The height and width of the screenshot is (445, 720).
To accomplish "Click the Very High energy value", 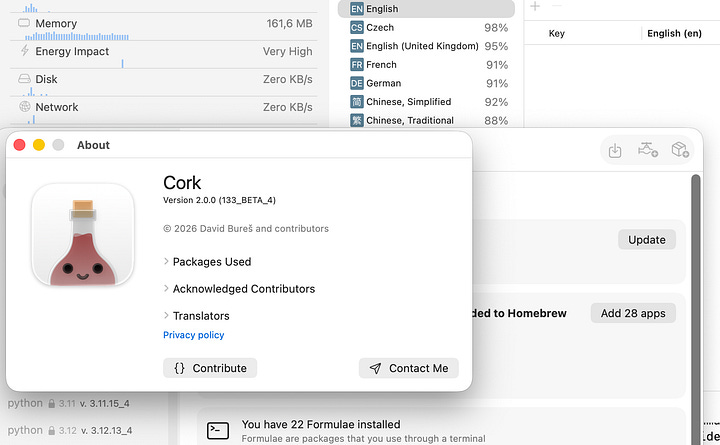I will pos(287,51).
